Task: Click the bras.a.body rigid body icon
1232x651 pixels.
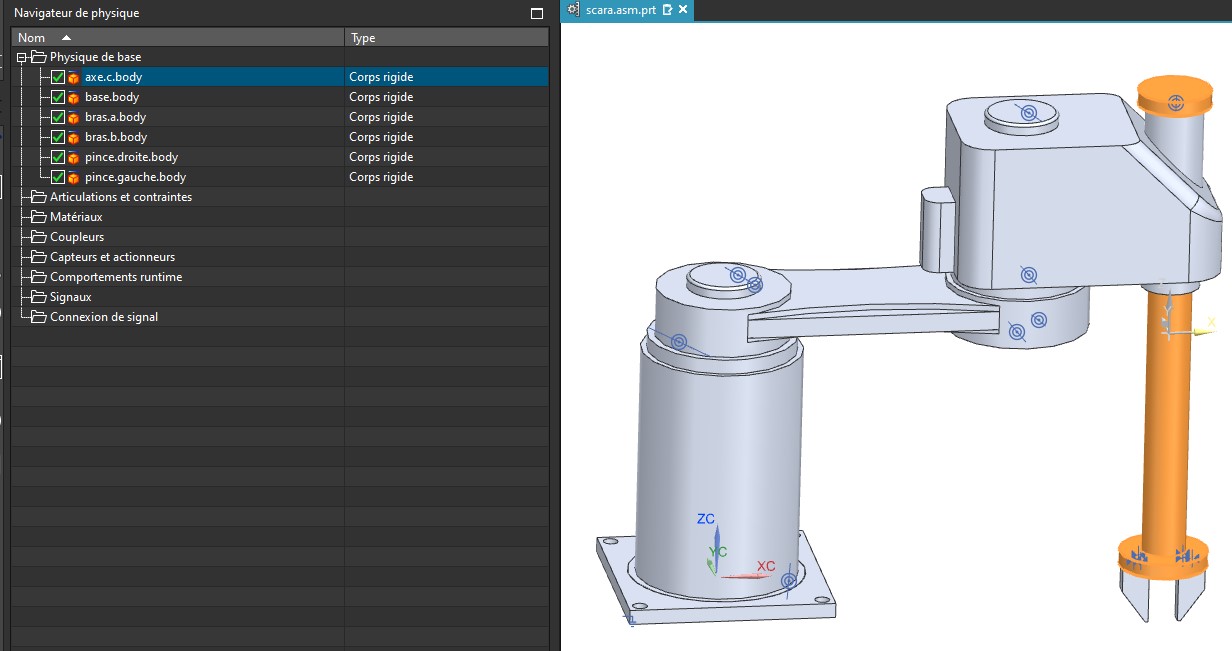Action: (x=74, y=117)
